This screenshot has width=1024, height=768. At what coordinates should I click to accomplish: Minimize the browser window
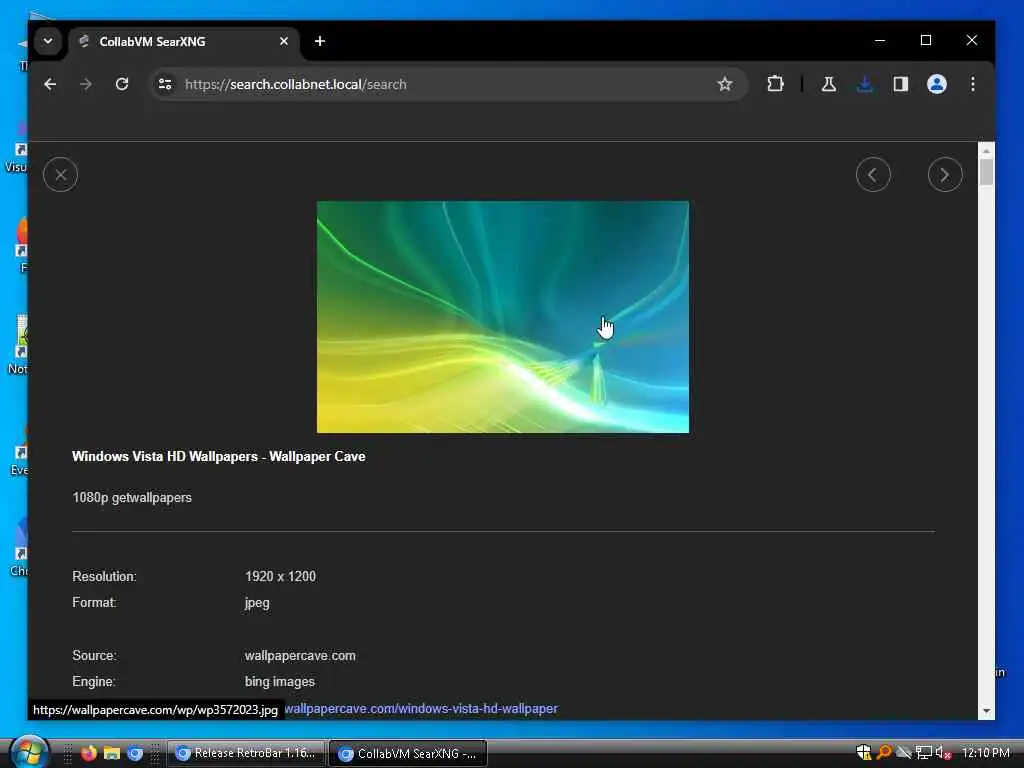(x=880, y=40)
